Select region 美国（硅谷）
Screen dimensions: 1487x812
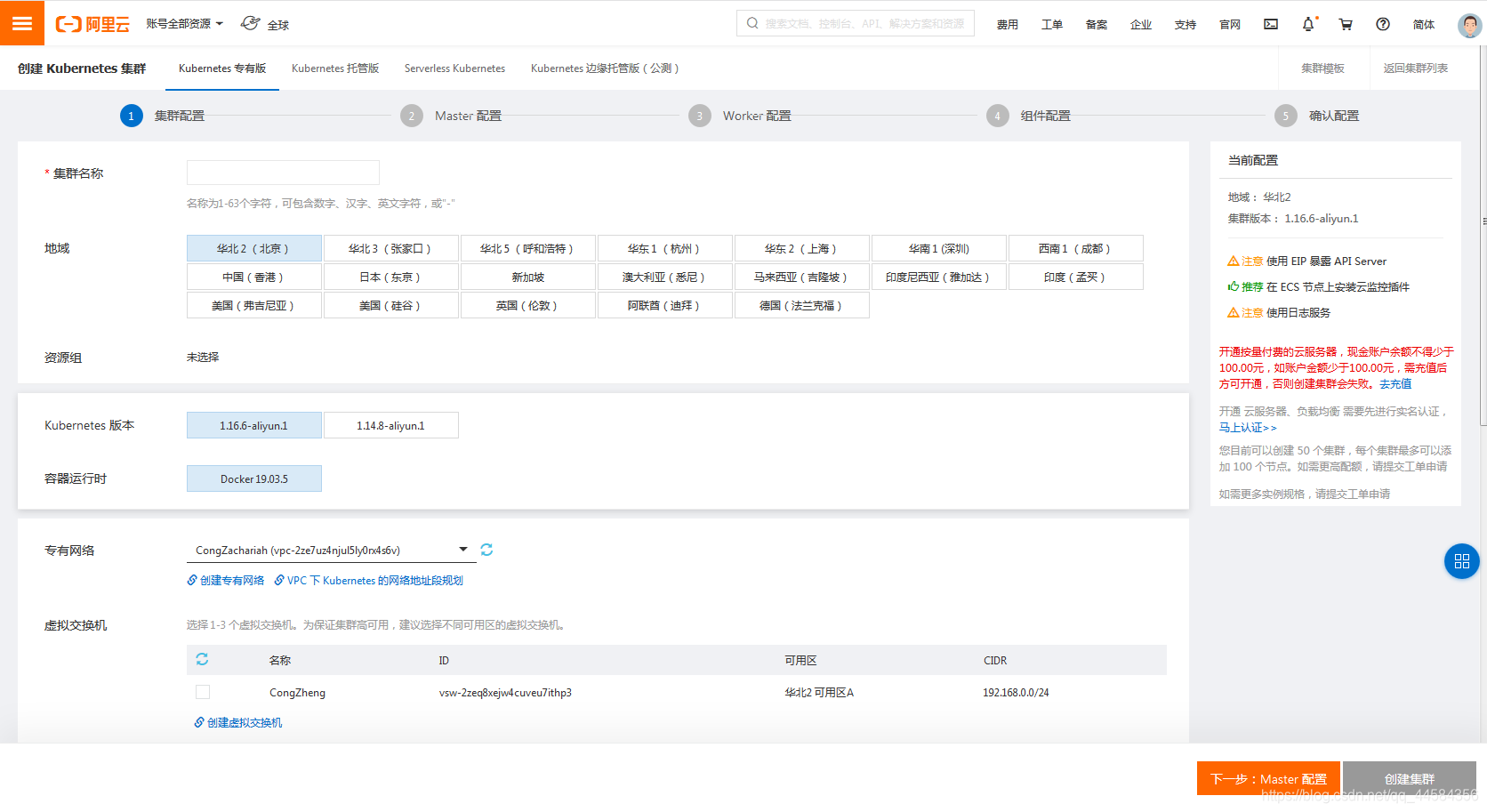point(391,305)
